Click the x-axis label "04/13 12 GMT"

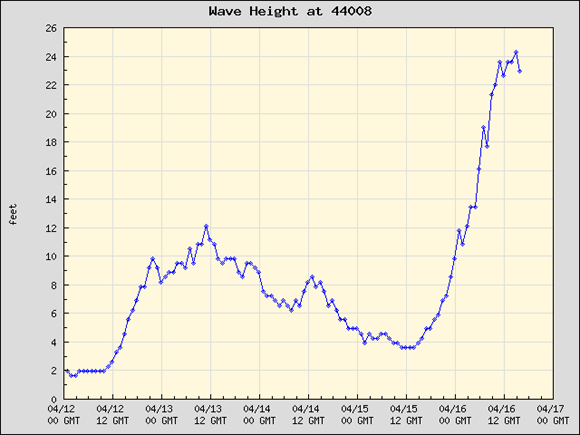210,415
